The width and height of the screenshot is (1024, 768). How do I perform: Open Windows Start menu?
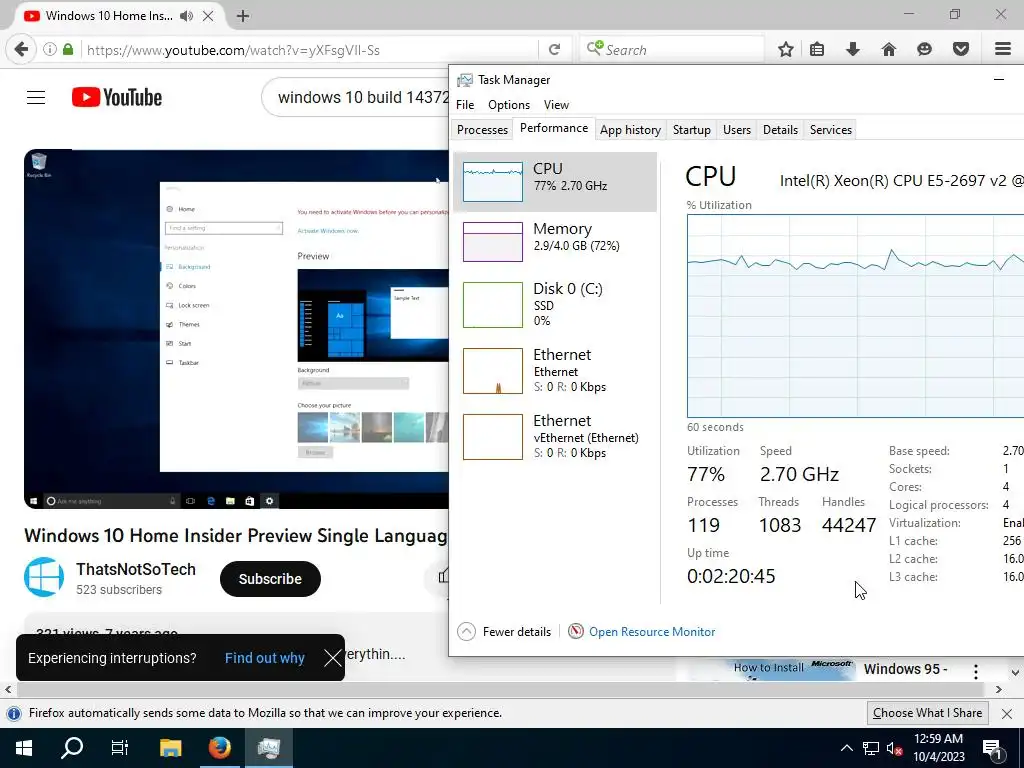click(24, 748)
